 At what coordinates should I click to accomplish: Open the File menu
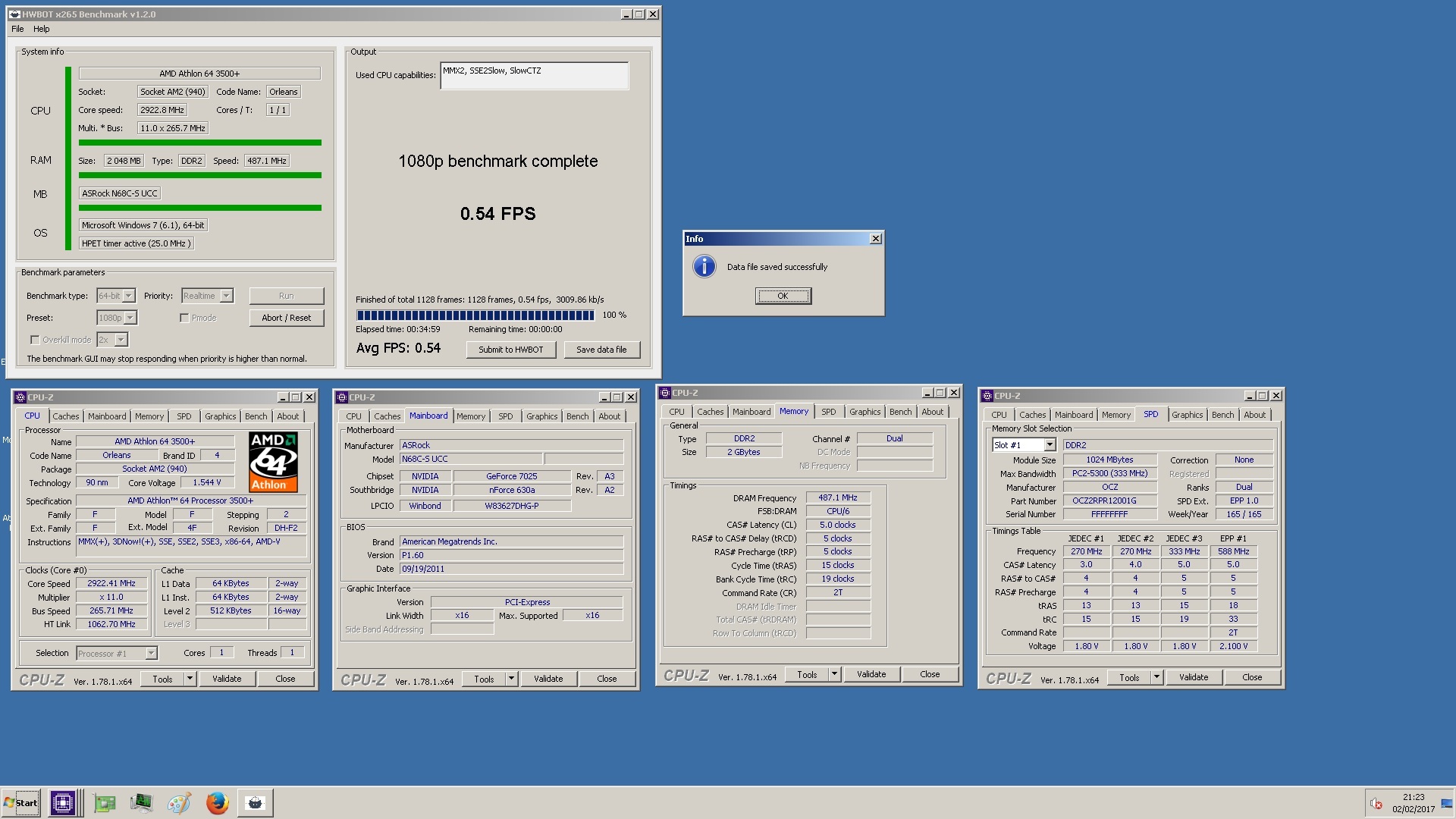tap(17, 29)
